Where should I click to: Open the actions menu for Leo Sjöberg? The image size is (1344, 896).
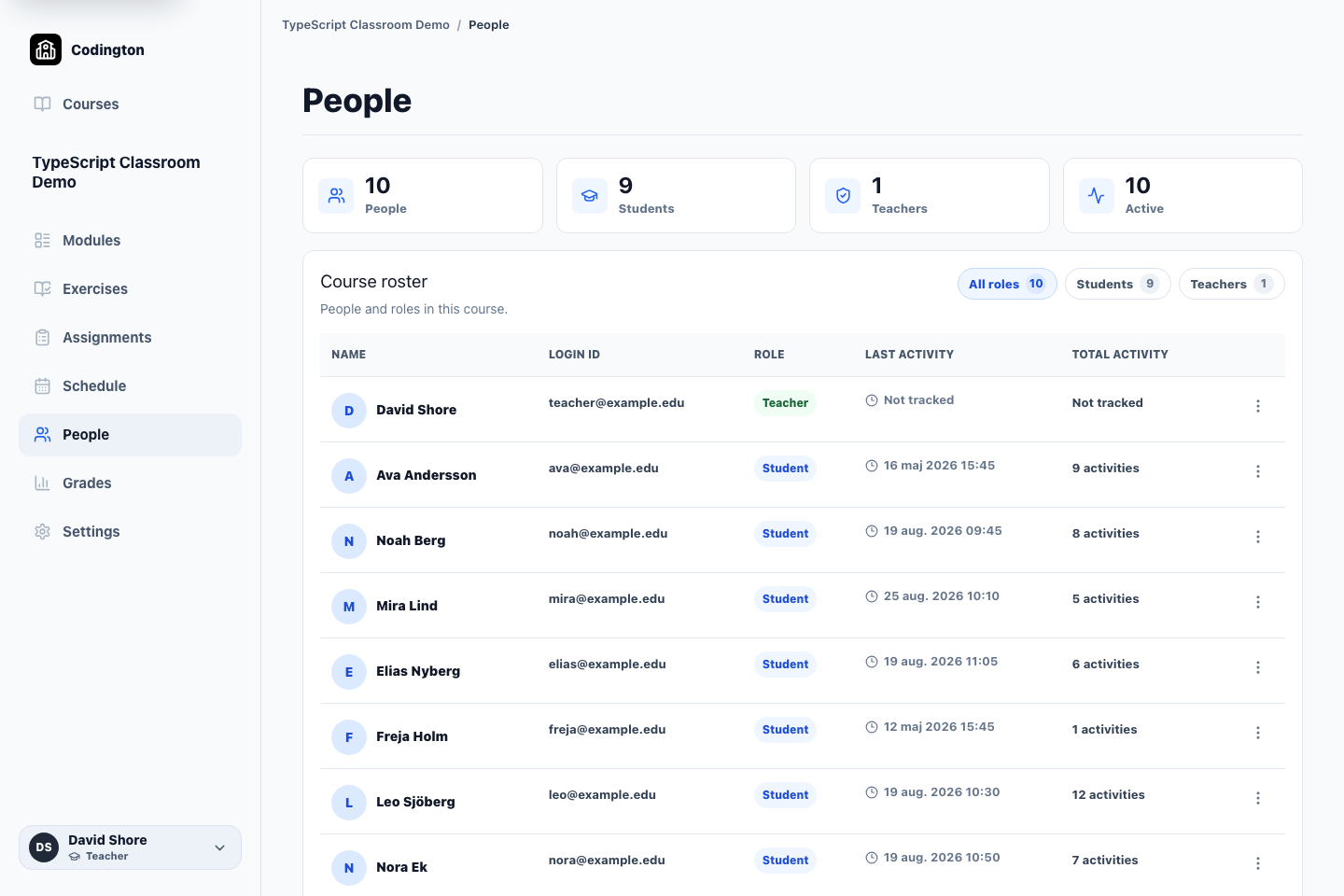1258,798
